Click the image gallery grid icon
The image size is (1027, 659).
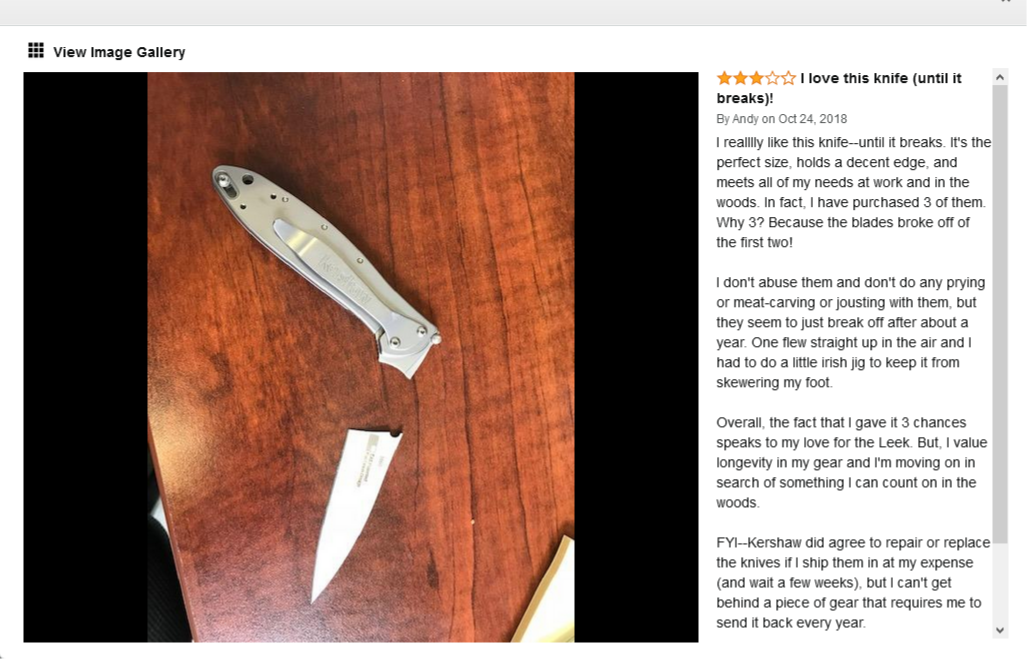pyautogui.click(x=36, y=50)
